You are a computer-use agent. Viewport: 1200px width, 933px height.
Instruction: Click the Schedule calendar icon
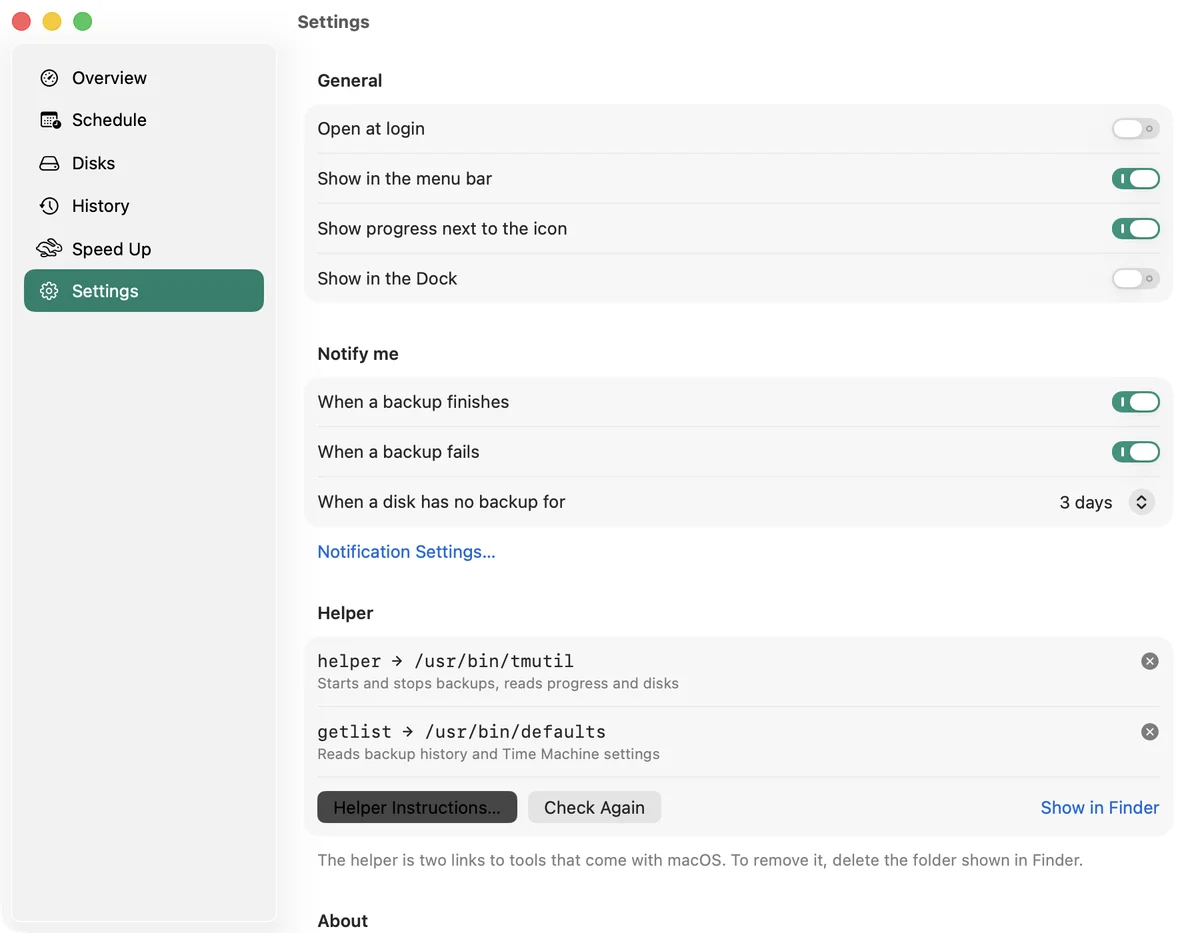click(50, 120)
